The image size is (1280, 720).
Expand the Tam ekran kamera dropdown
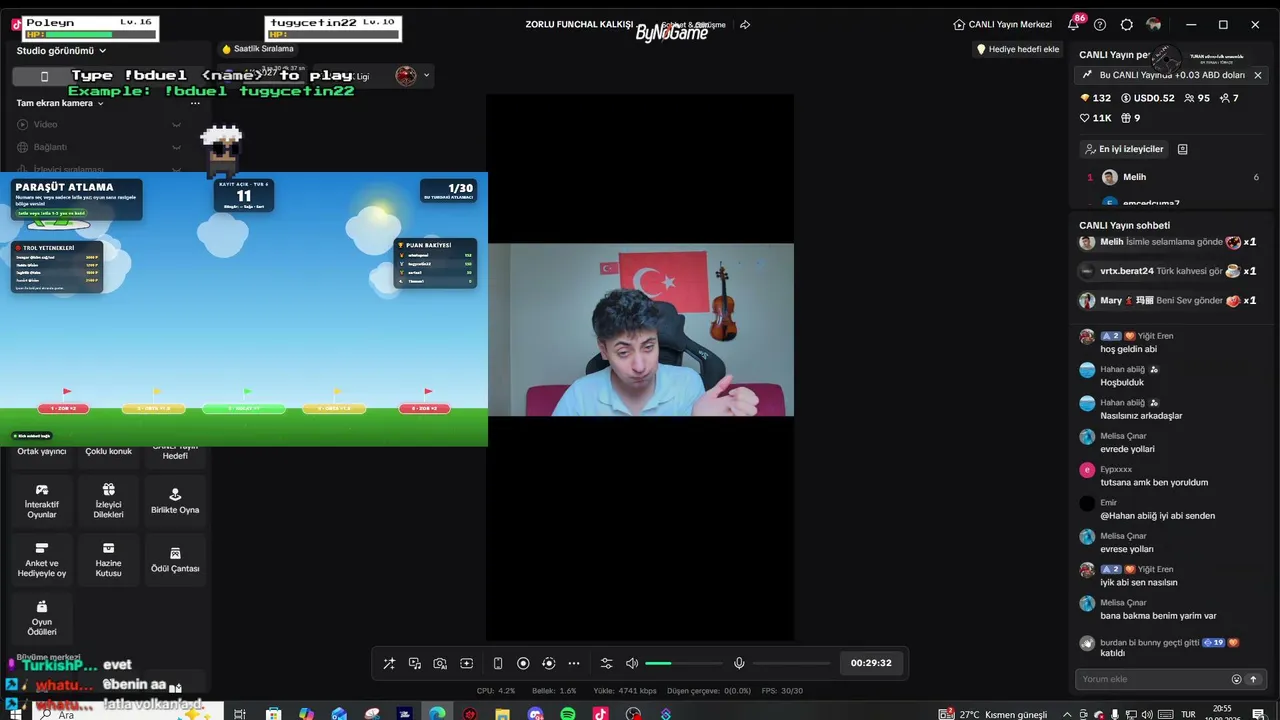point(60,103)
